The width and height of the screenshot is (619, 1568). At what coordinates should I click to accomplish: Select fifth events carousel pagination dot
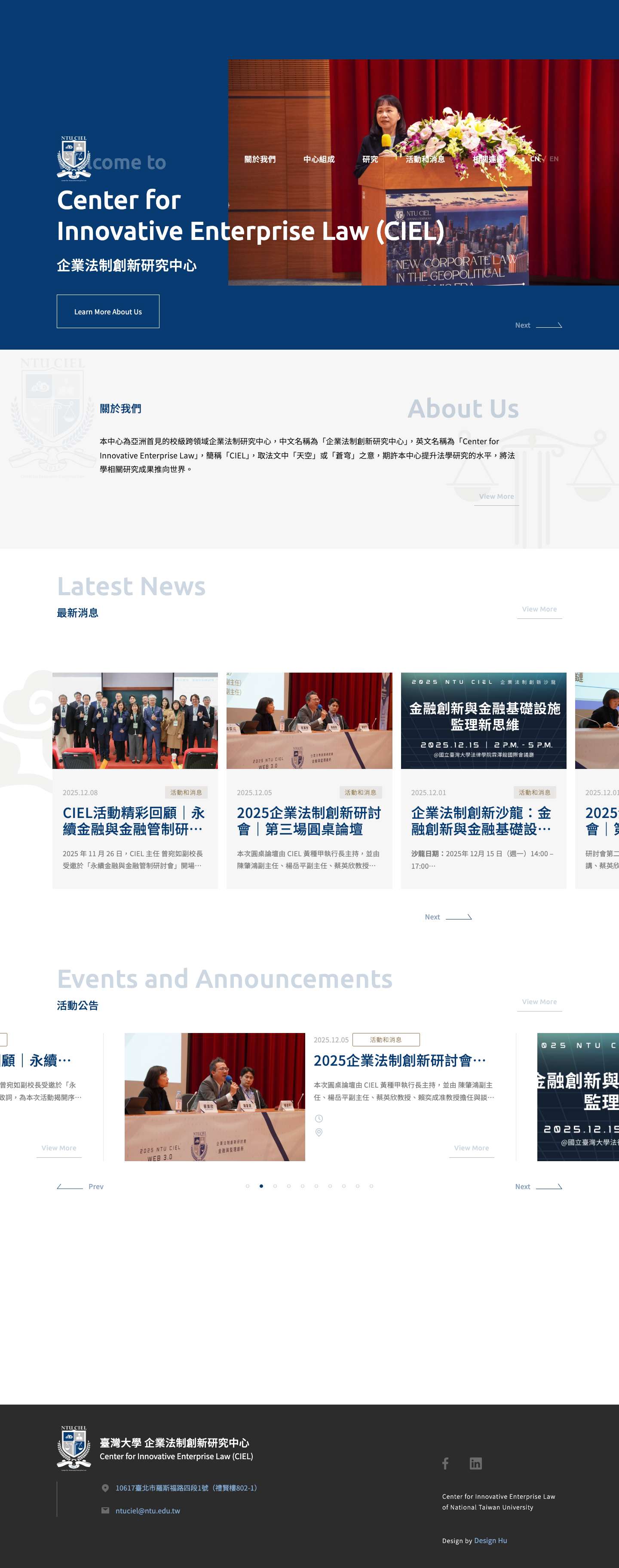click(303, 1186)
